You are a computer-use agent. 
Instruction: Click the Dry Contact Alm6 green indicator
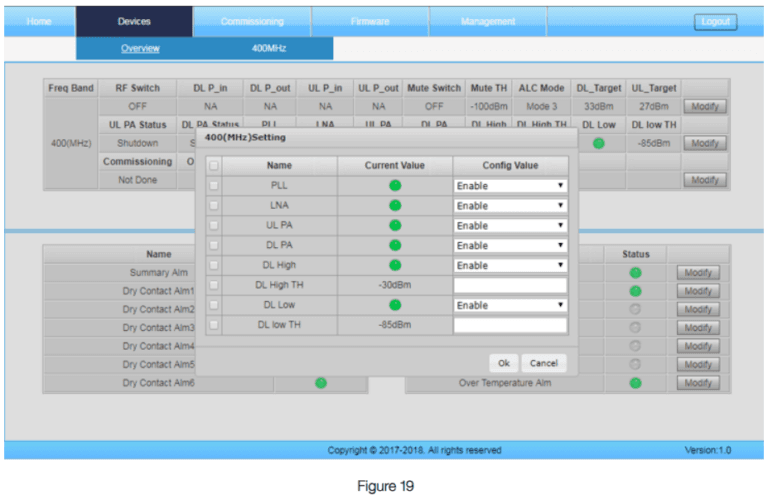[x=320, y=382]
